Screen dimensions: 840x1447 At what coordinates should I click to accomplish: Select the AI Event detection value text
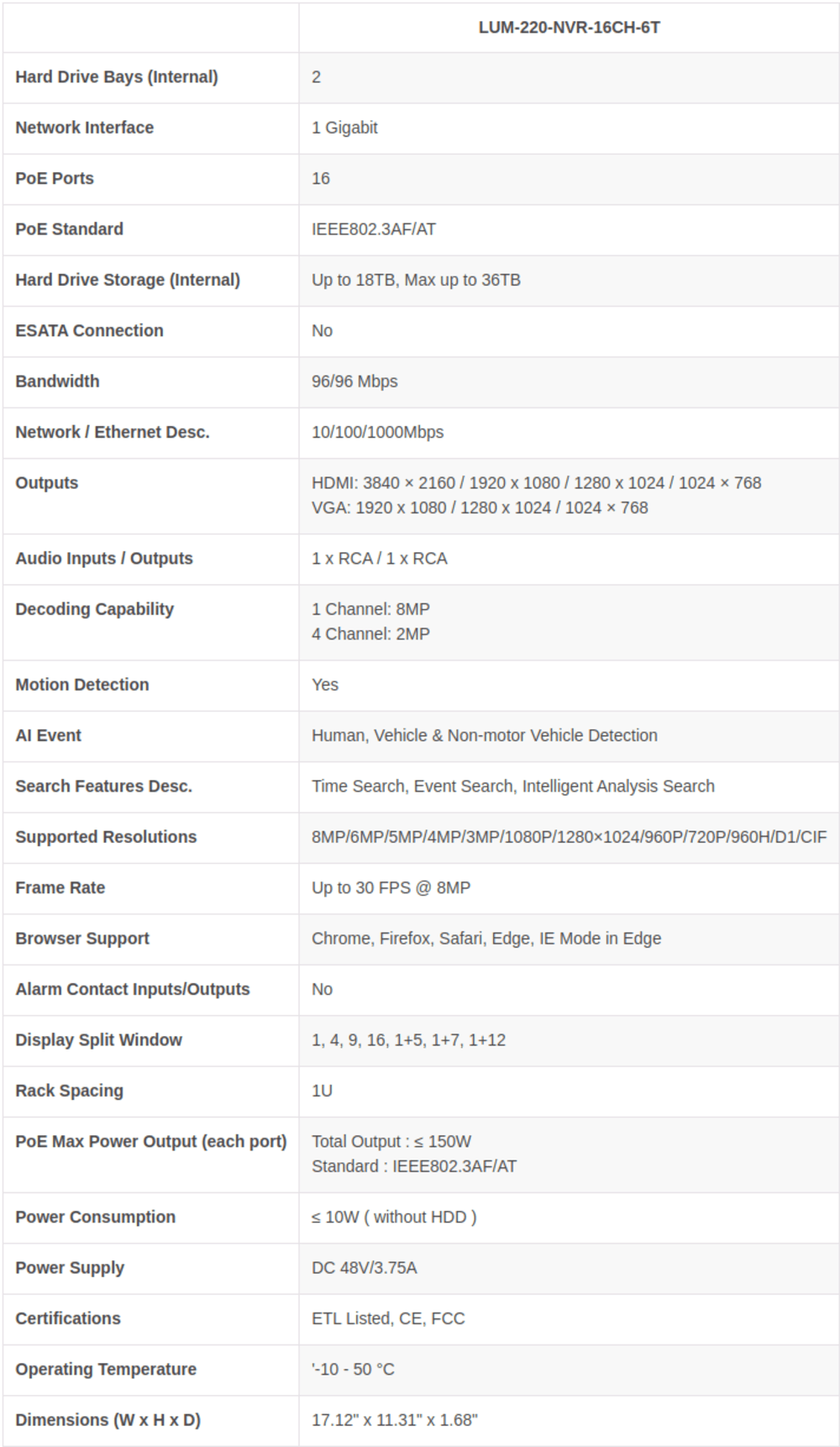point(485,735)
